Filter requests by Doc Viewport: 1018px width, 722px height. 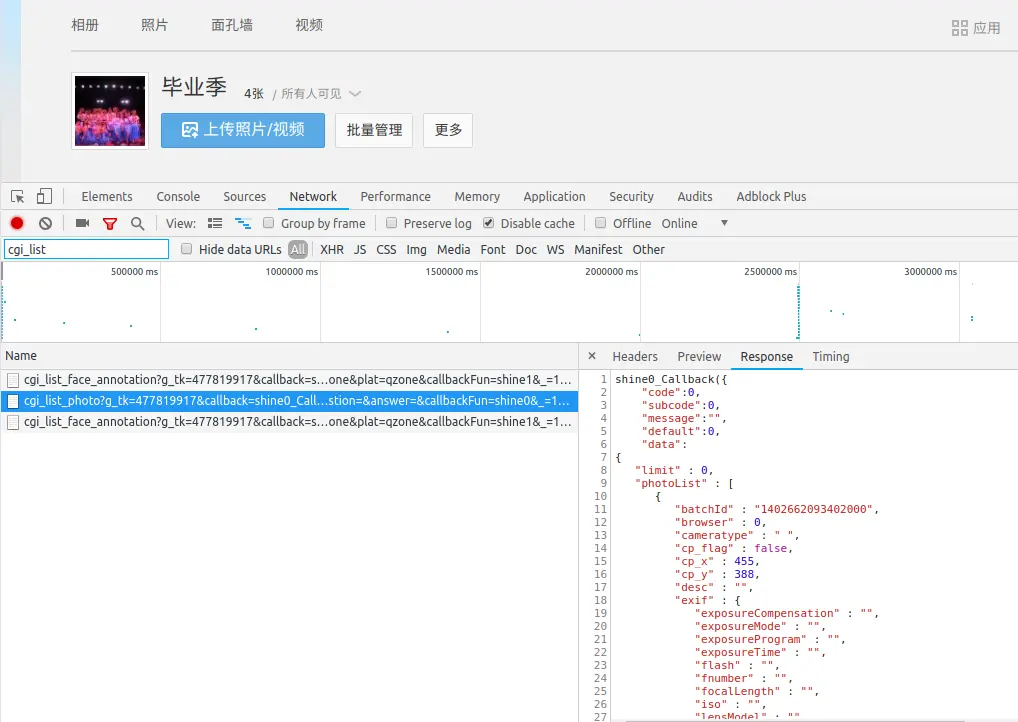coord(526,249)
